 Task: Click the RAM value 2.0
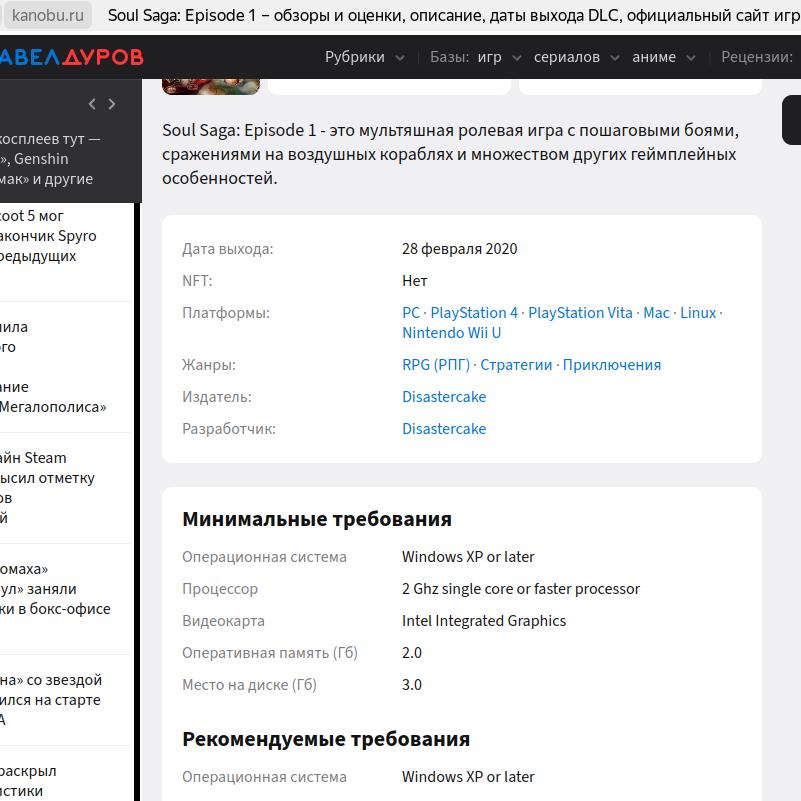point(412,653)
